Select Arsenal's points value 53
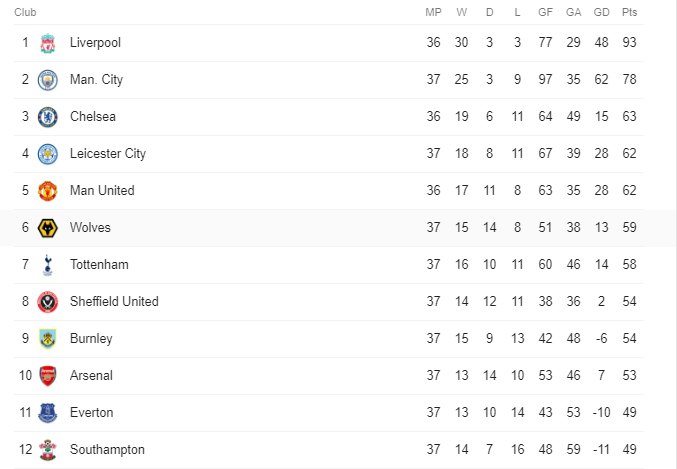 point(630,375)
